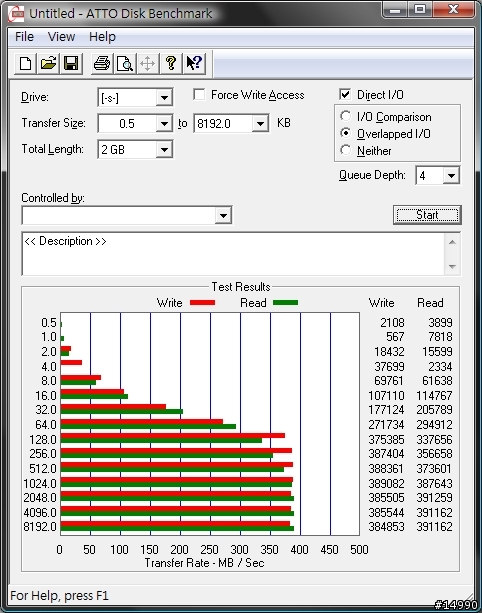
Task: Expand the Transfer Size minimum 0.5 dropdown
Action: tap(164, 124)
